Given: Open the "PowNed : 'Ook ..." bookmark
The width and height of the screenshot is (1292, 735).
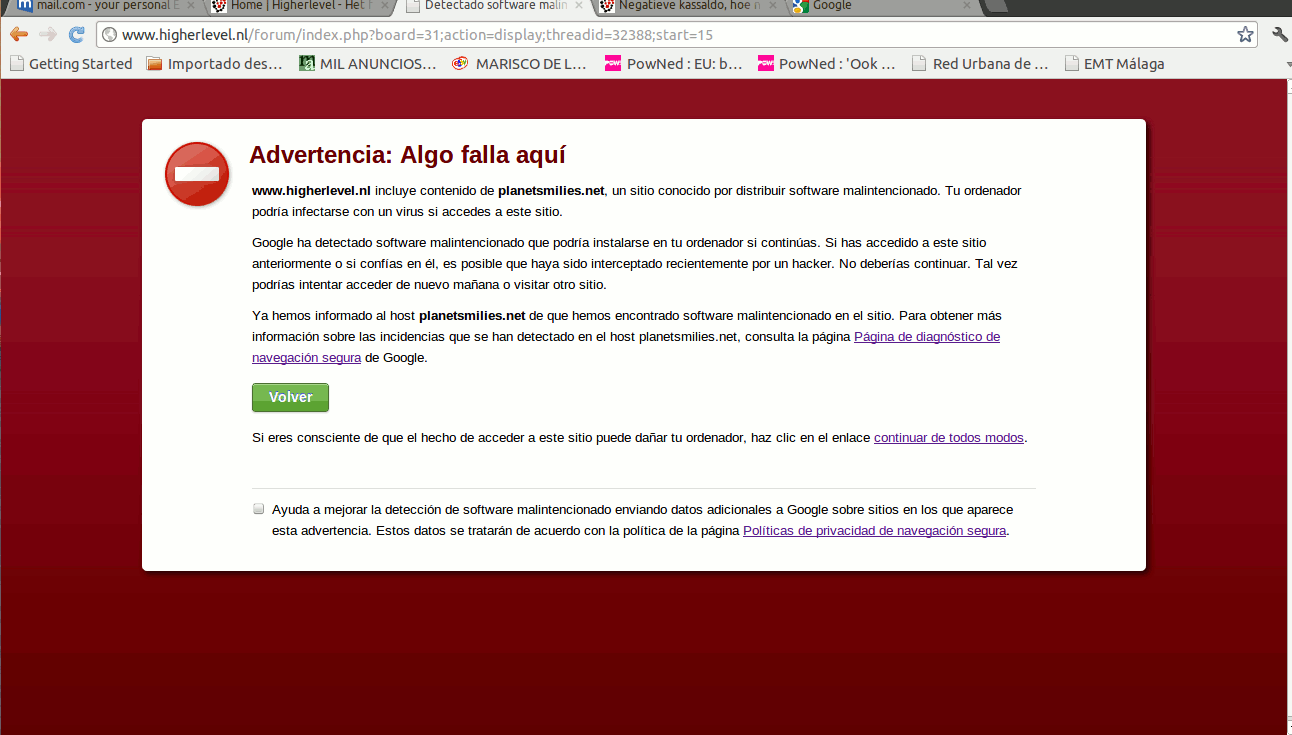Looking at the screenshot, I should 827,64.
